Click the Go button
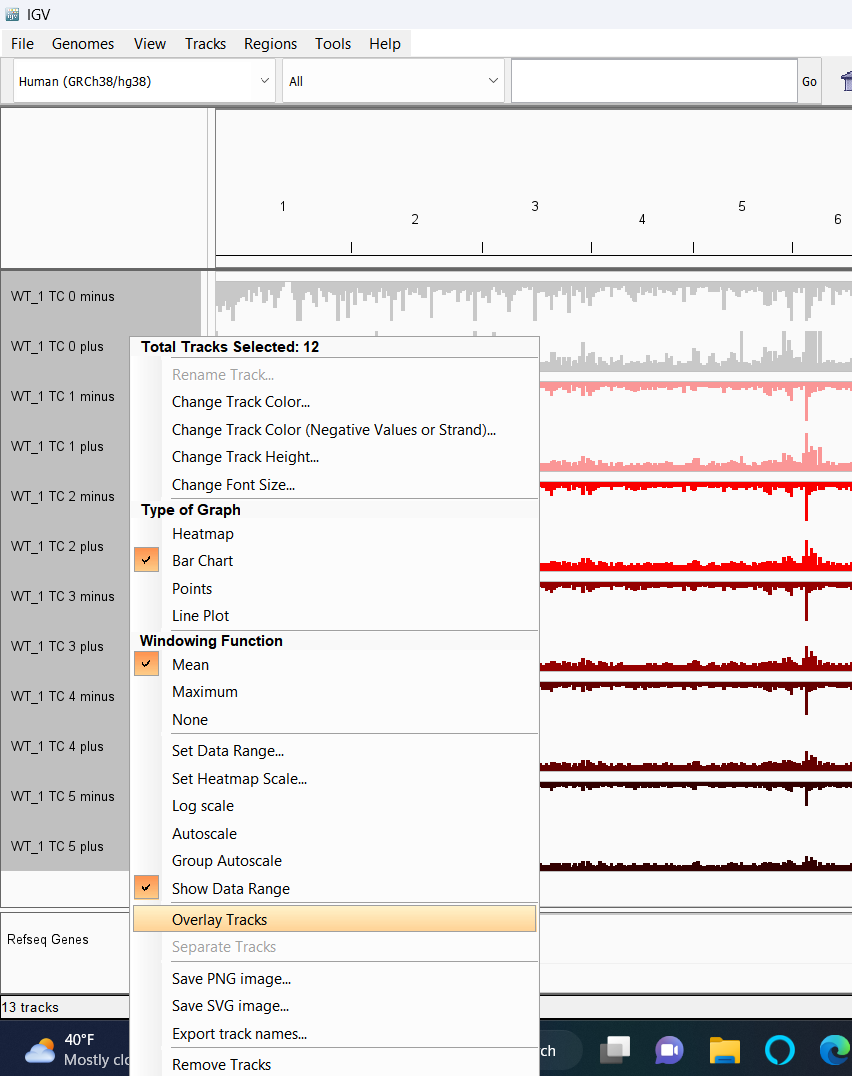 pyautogui.click(x=809, y=81)
